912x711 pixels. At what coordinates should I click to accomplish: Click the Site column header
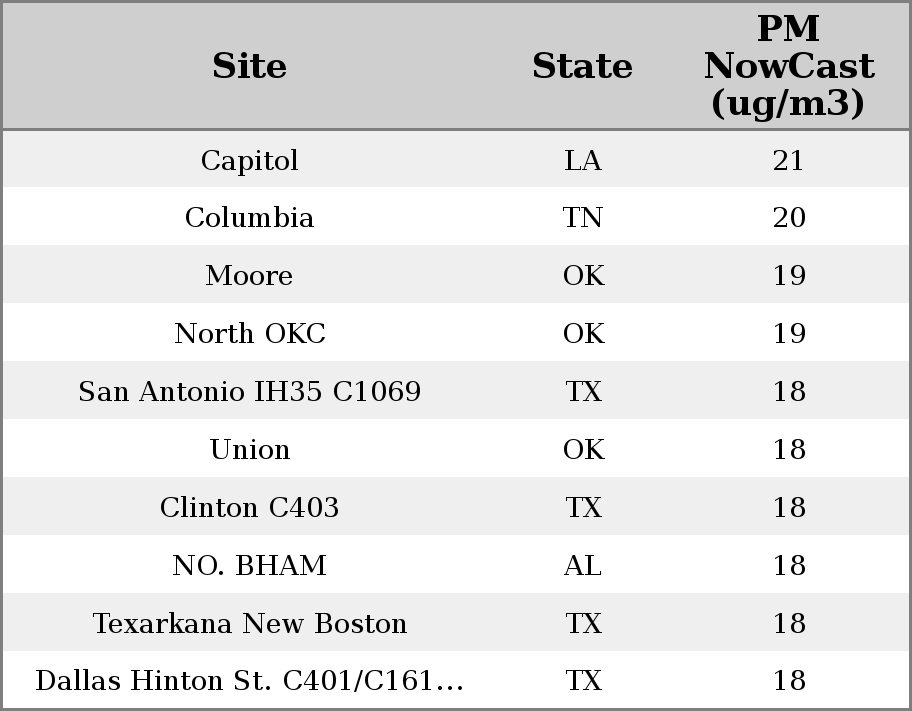(249, 67)
